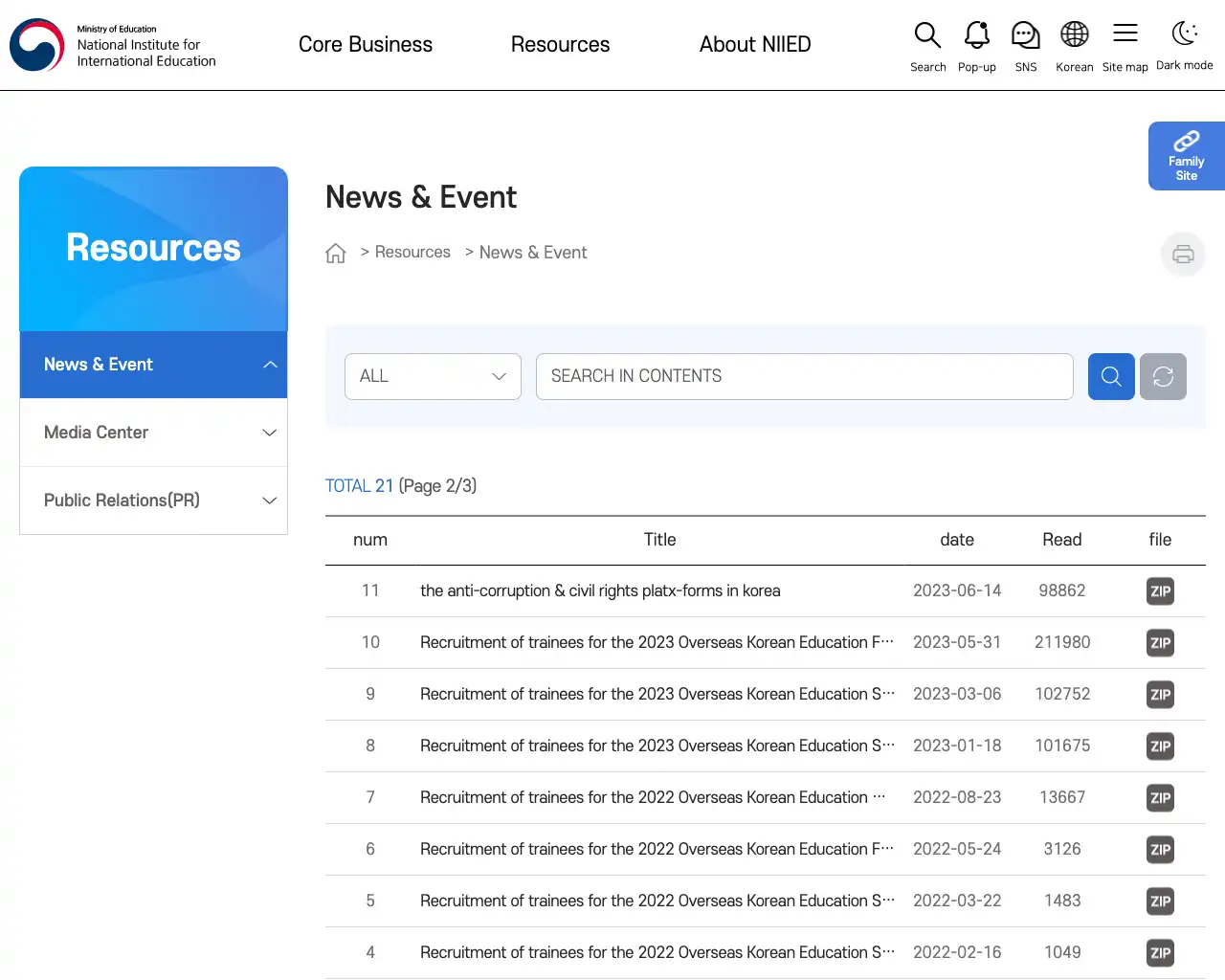The image size is (1225, 980).
Task: Download ZIP file for row 7
Action: 1160,798
